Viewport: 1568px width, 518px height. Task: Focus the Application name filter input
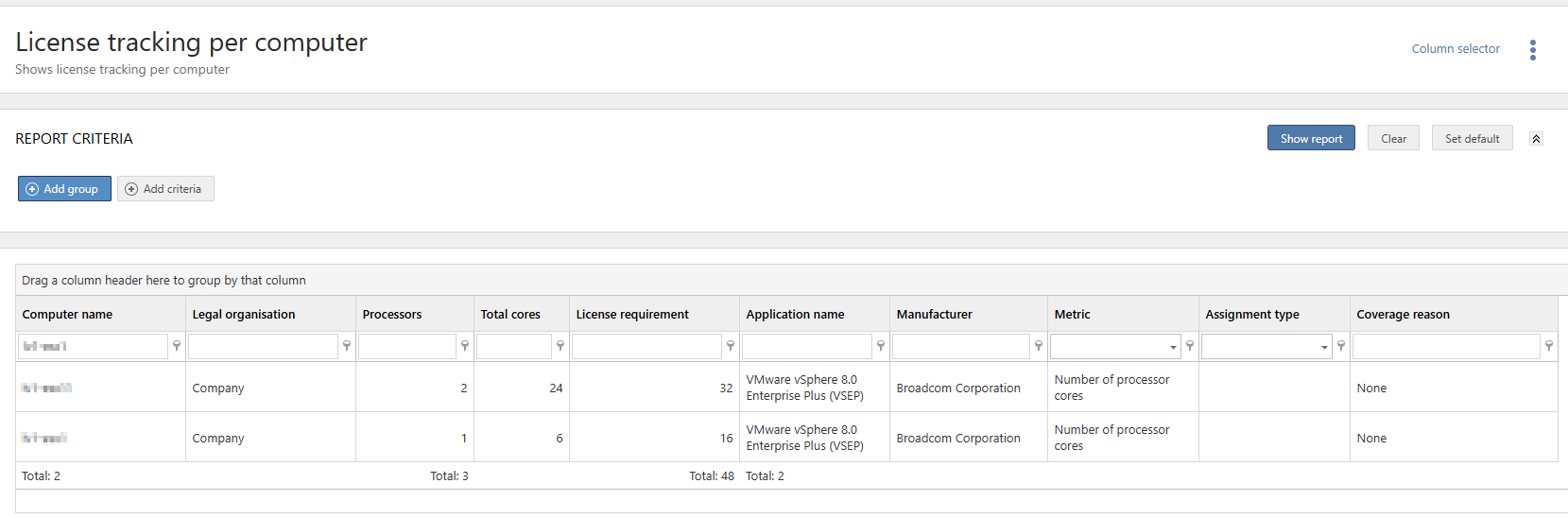coord(807,347)
